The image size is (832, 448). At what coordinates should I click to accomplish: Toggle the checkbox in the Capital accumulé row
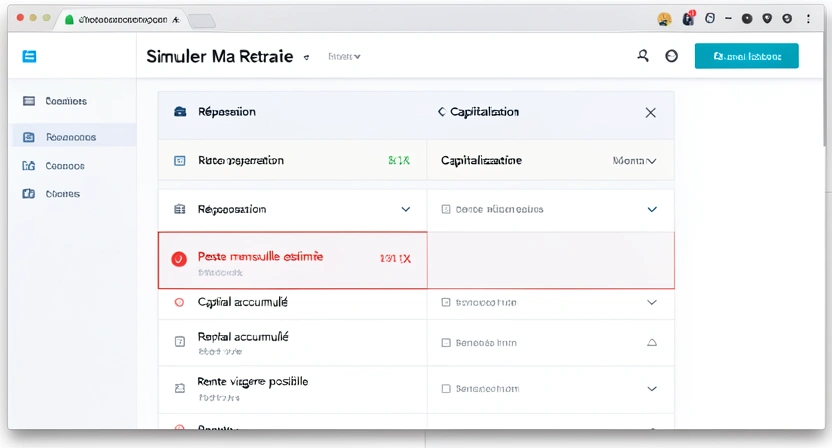tap(446, 302)
